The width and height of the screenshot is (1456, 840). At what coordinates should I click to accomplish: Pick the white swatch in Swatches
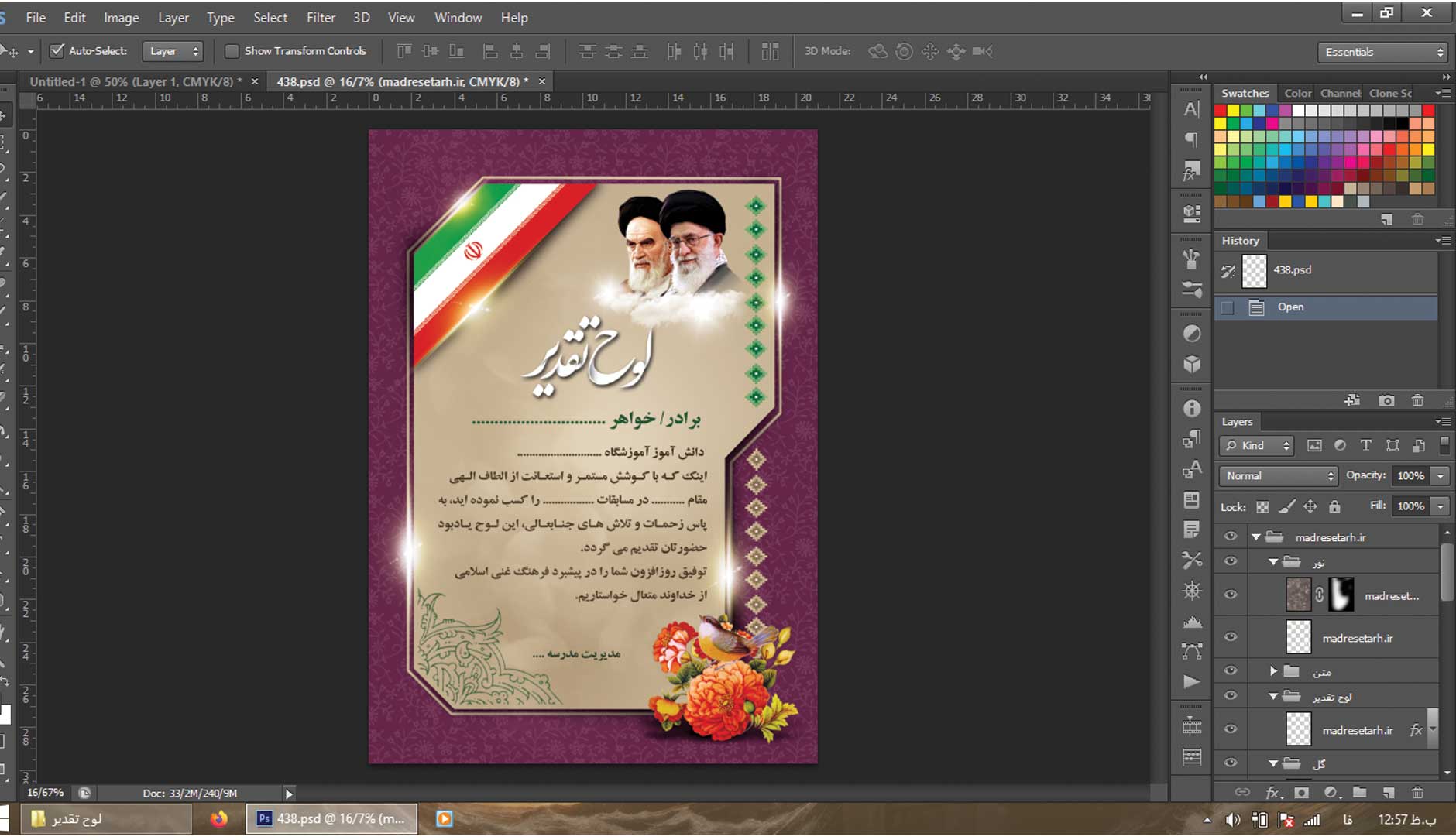pos(1299,111)
